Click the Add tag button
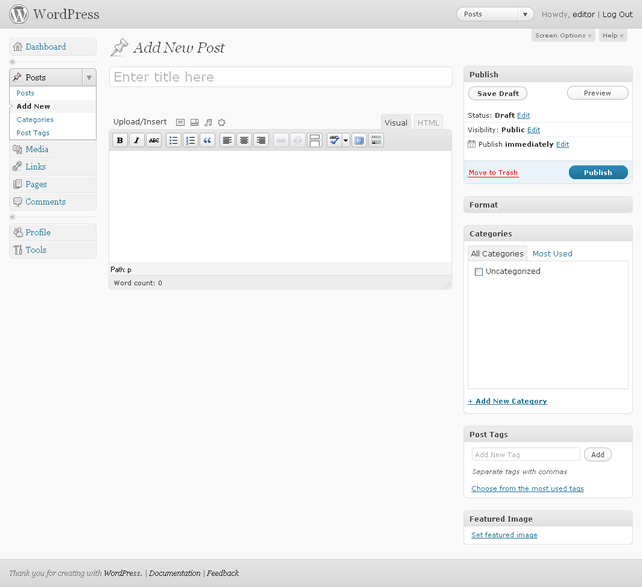The width and height of the screenshot is (642, 587). pyautogui.click(x=598, y=455)
